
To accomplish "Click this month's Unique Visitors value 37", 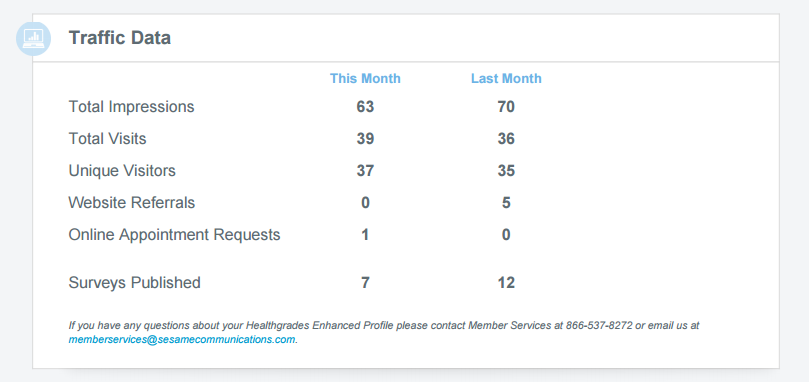I will click(x=365, y=171).
